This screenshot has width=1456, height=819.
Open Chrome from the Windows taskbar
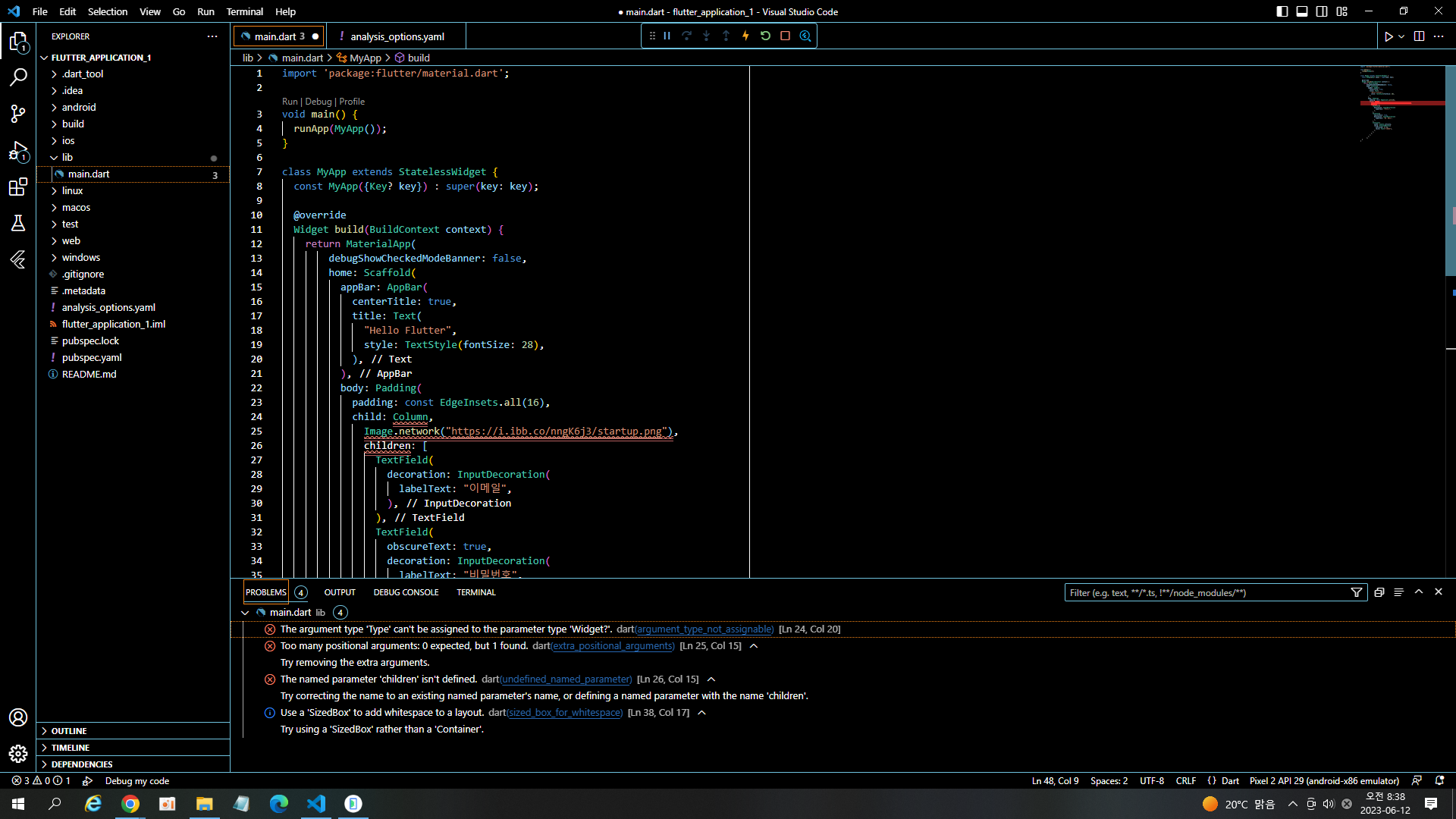(x=130, y=804)
